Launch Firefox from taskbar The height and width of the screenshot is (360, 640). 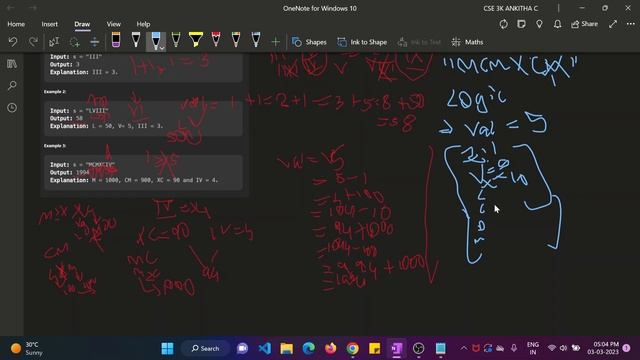click(x=331, y=348)
